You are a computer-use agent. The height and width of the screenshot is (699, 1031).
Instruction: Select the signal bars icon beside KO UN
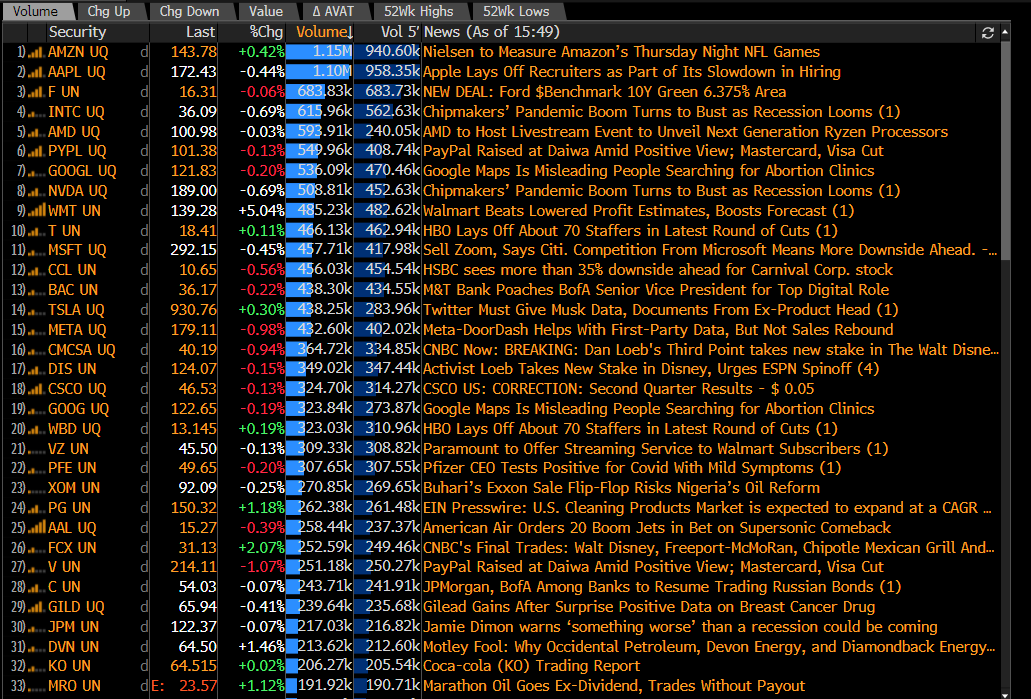pos(36,667)
